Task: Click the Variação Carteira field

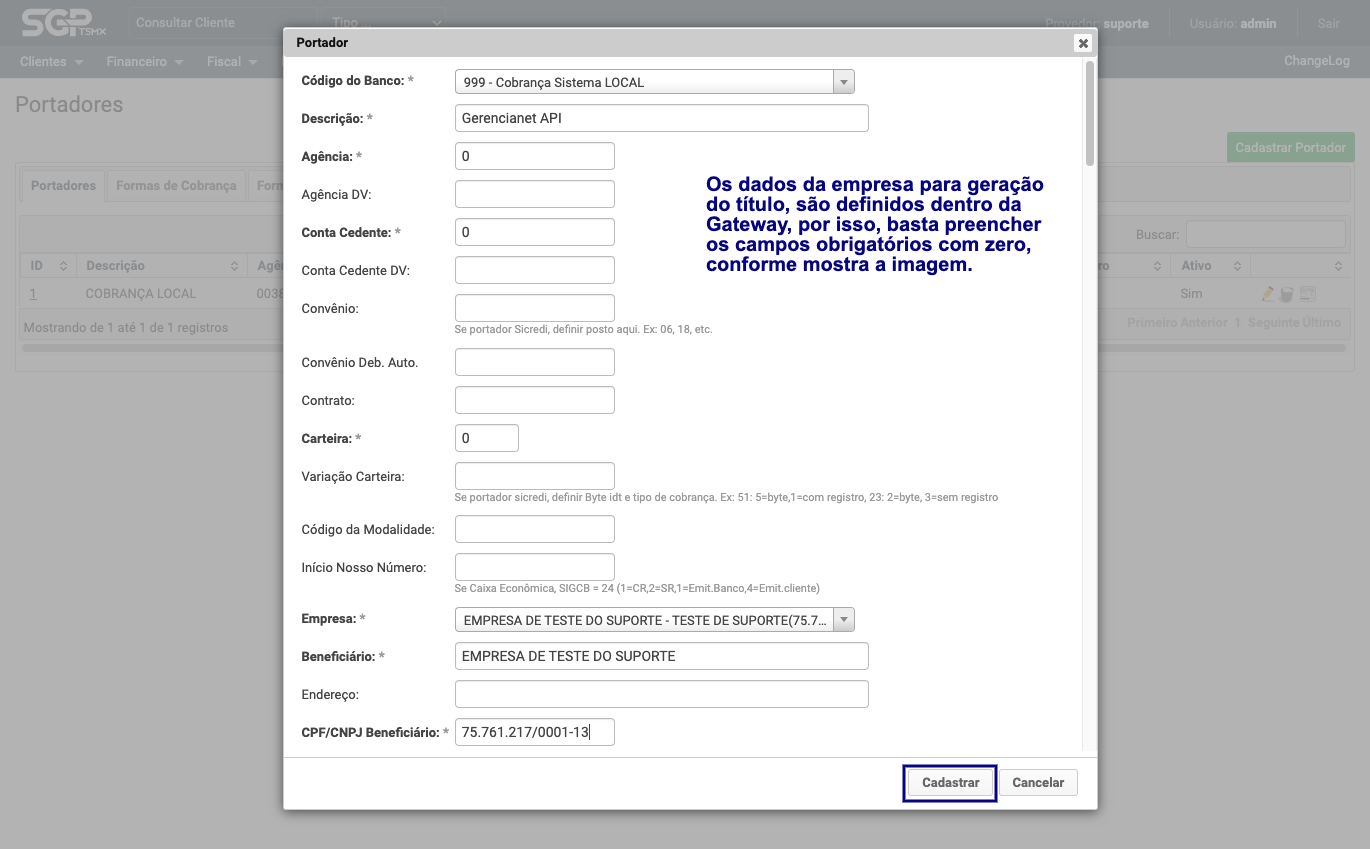Action: pyautogui.click(x=534, y=476)
